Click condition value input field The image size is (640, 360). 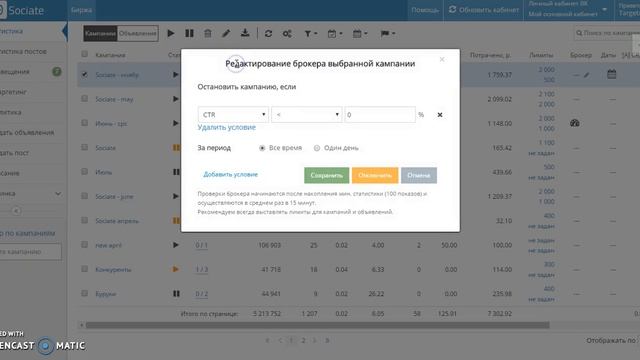coord(380,115)
